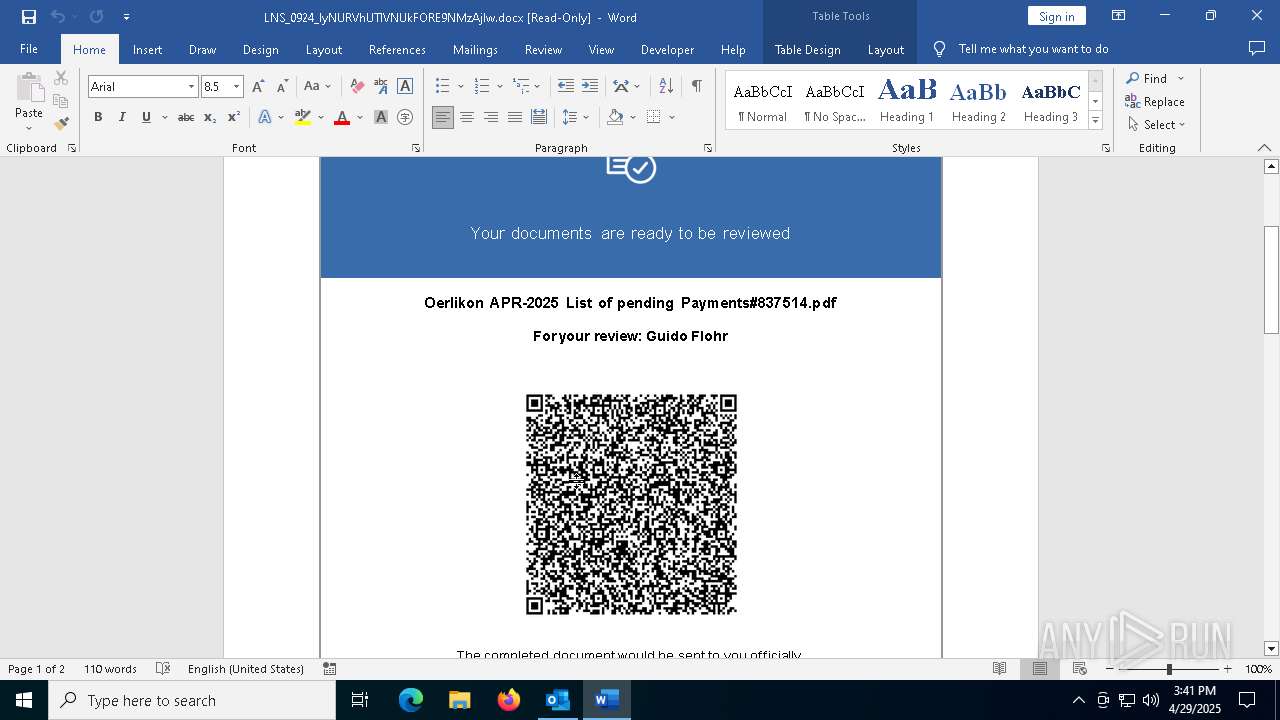
Task: Click the Font Color red A button
Action: click(342, 118)
